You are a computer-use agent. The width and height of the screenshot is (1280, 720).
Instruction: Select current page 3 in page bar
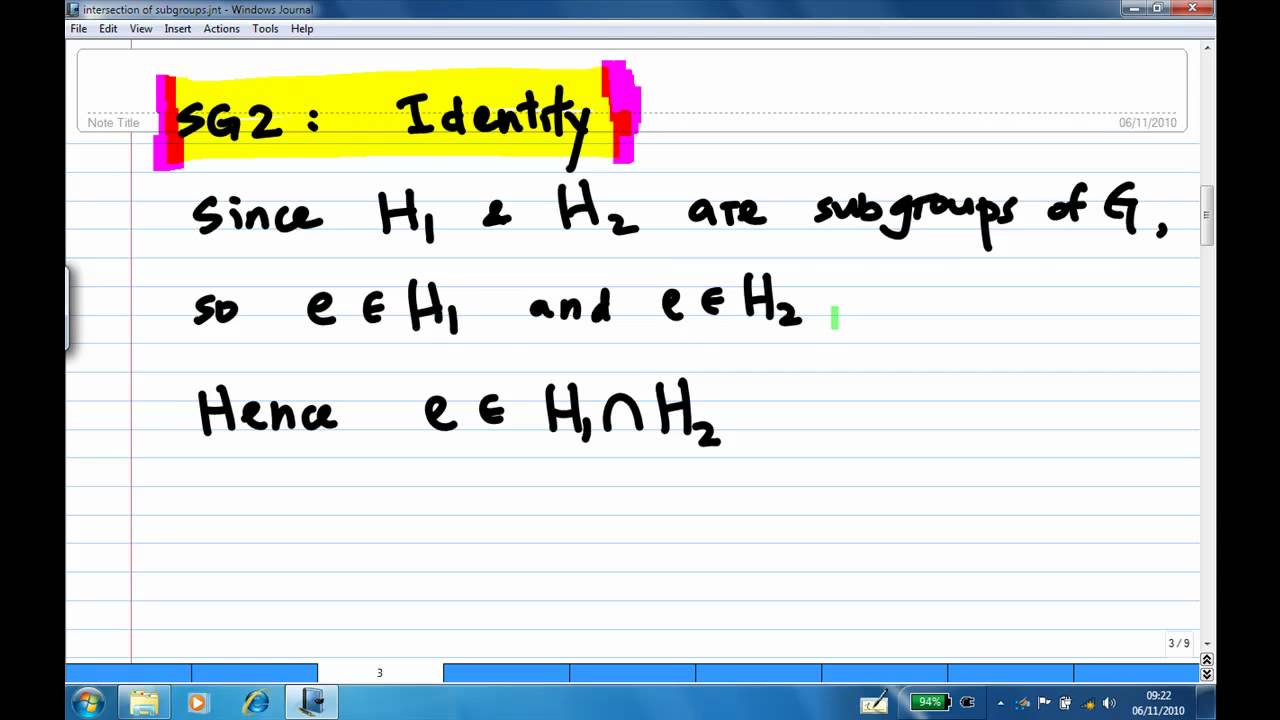click(x=380, y=673)
